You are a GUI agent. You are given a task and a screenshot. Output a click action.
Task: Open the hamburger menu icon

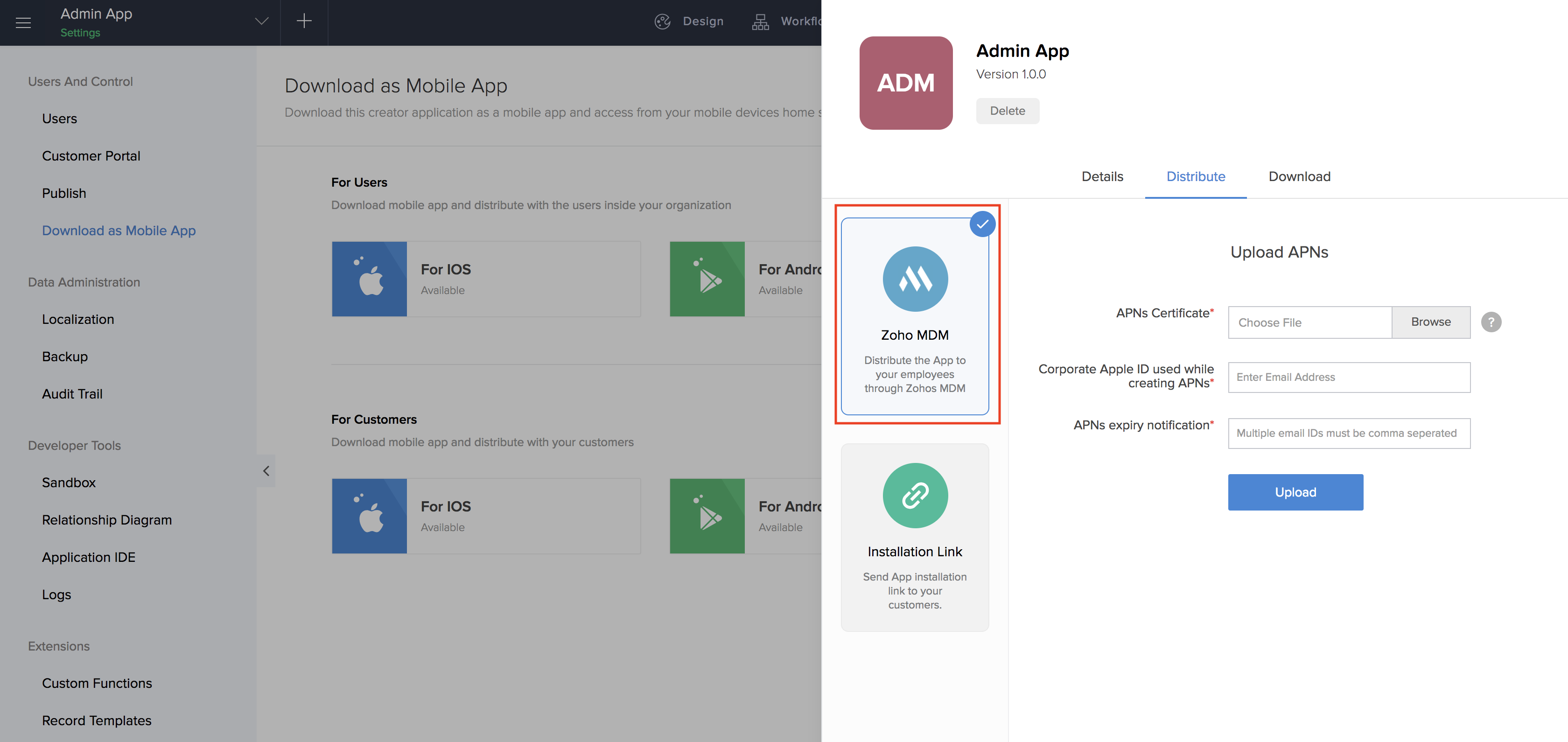tap(23, 22)
